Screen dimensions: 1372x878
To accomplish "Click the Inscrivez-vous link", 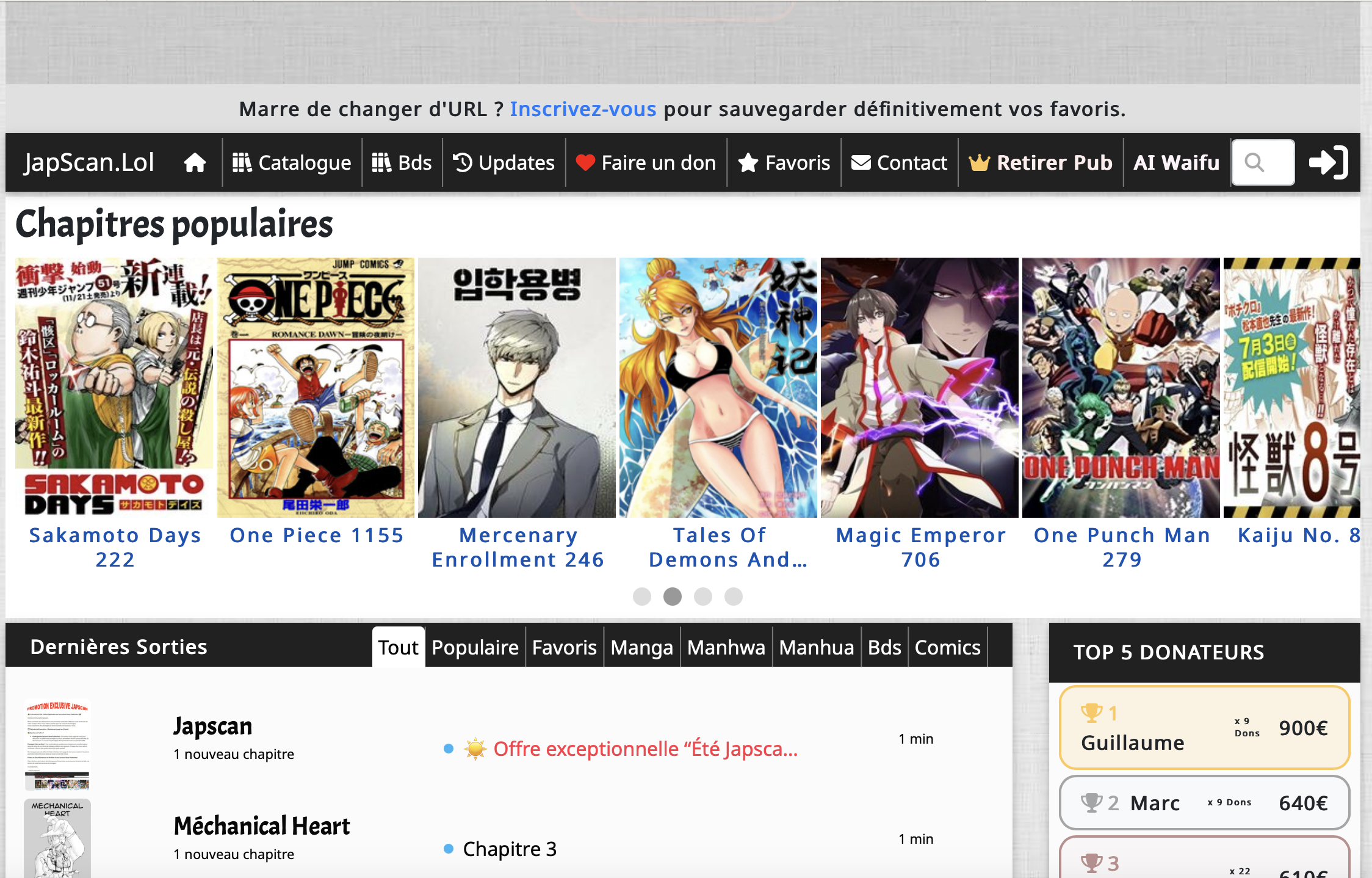I will pos(583,109).
